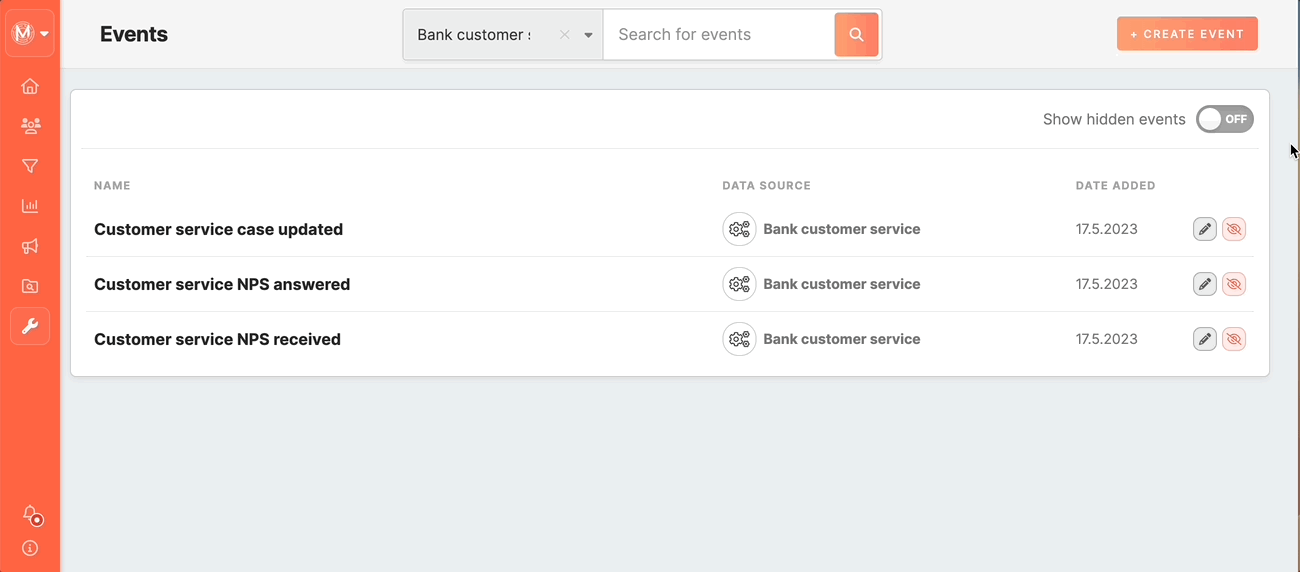Open the Home icon in sidebar

tap(30, 86)
